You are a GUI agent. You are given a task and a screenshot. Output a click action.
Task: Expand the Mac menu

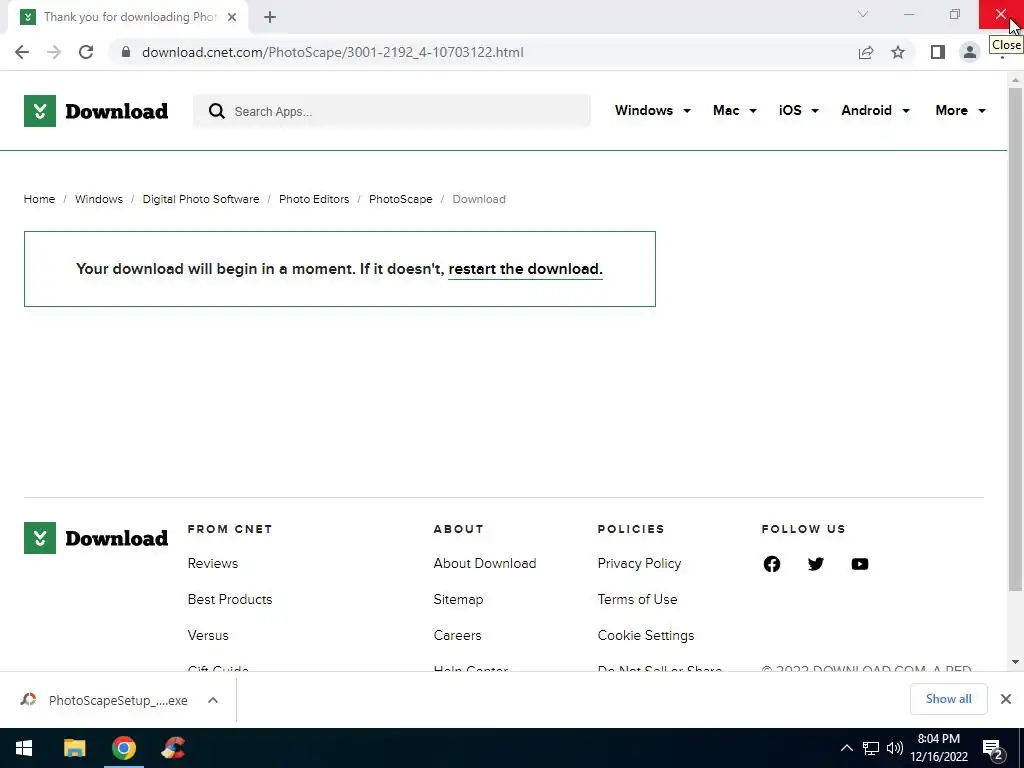pos(735,110)
